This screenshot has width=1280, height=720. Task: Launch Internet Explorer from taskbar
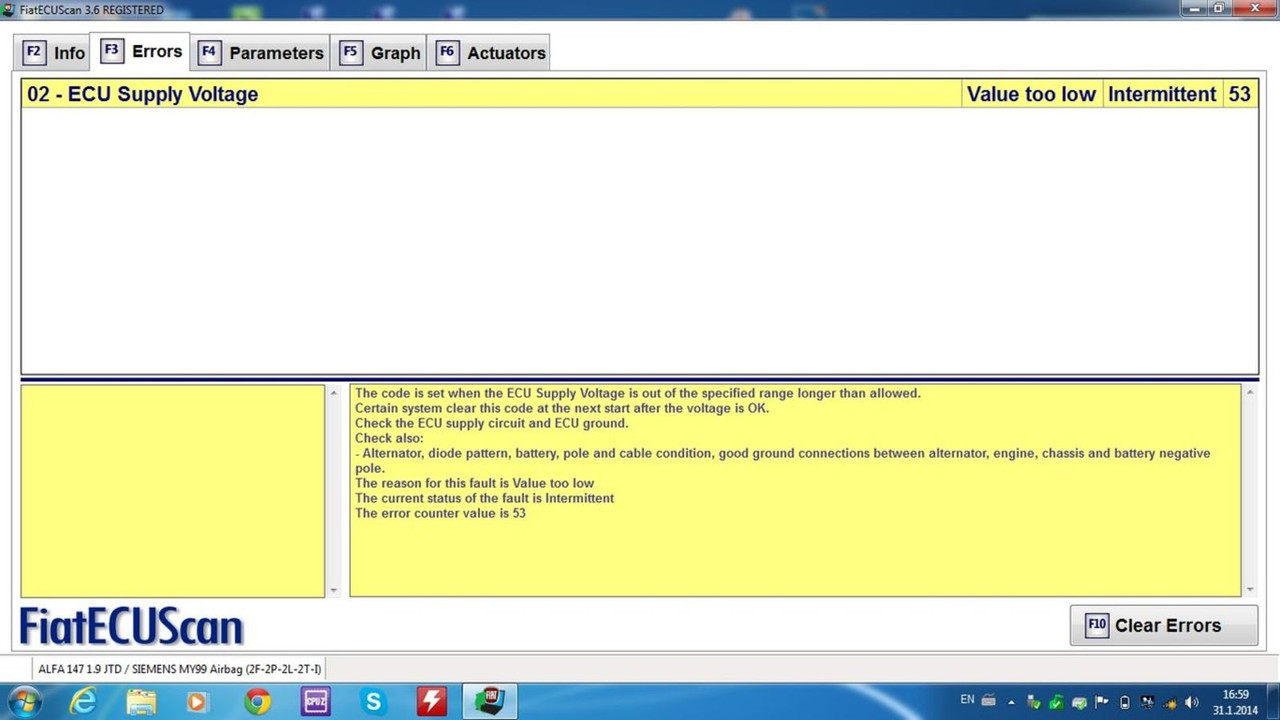[x=83, y=702]
